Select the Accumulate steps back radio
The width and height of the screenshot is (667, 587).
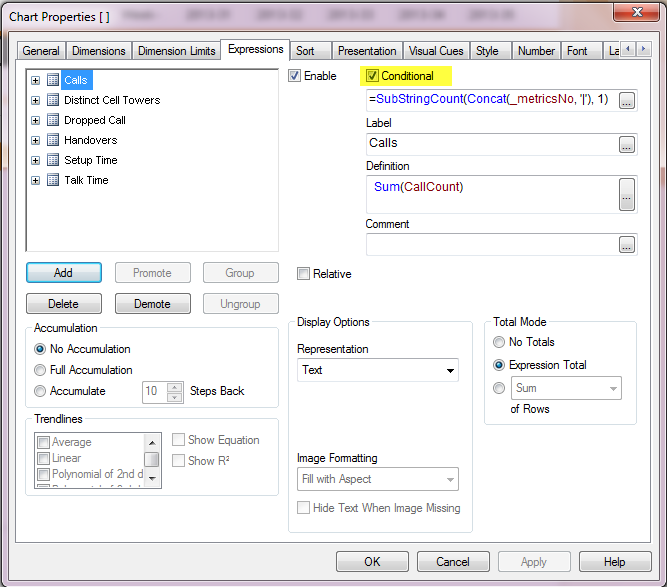point(40,391)
